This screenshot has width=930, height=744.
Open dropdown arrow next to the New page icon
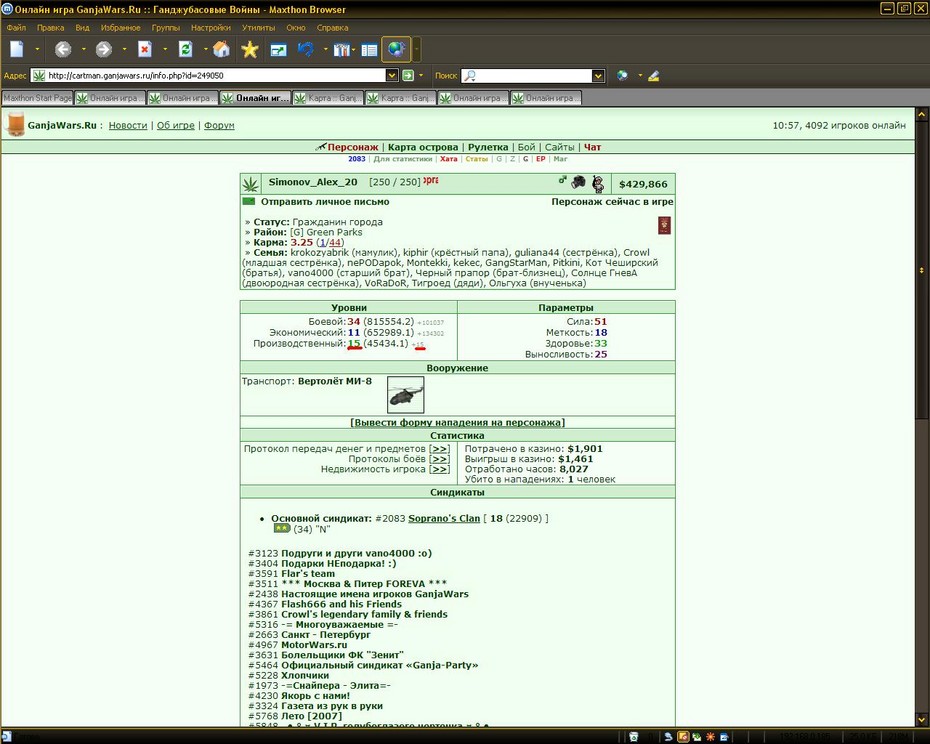37,50
